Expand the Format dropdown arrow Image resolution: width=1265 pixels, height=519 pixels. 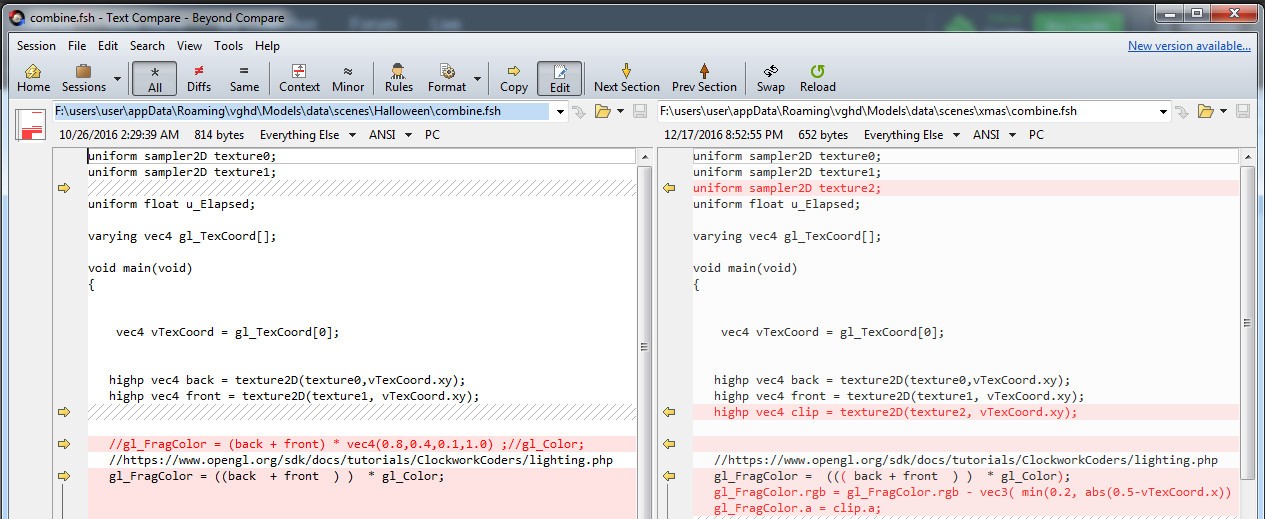point(477,78)
